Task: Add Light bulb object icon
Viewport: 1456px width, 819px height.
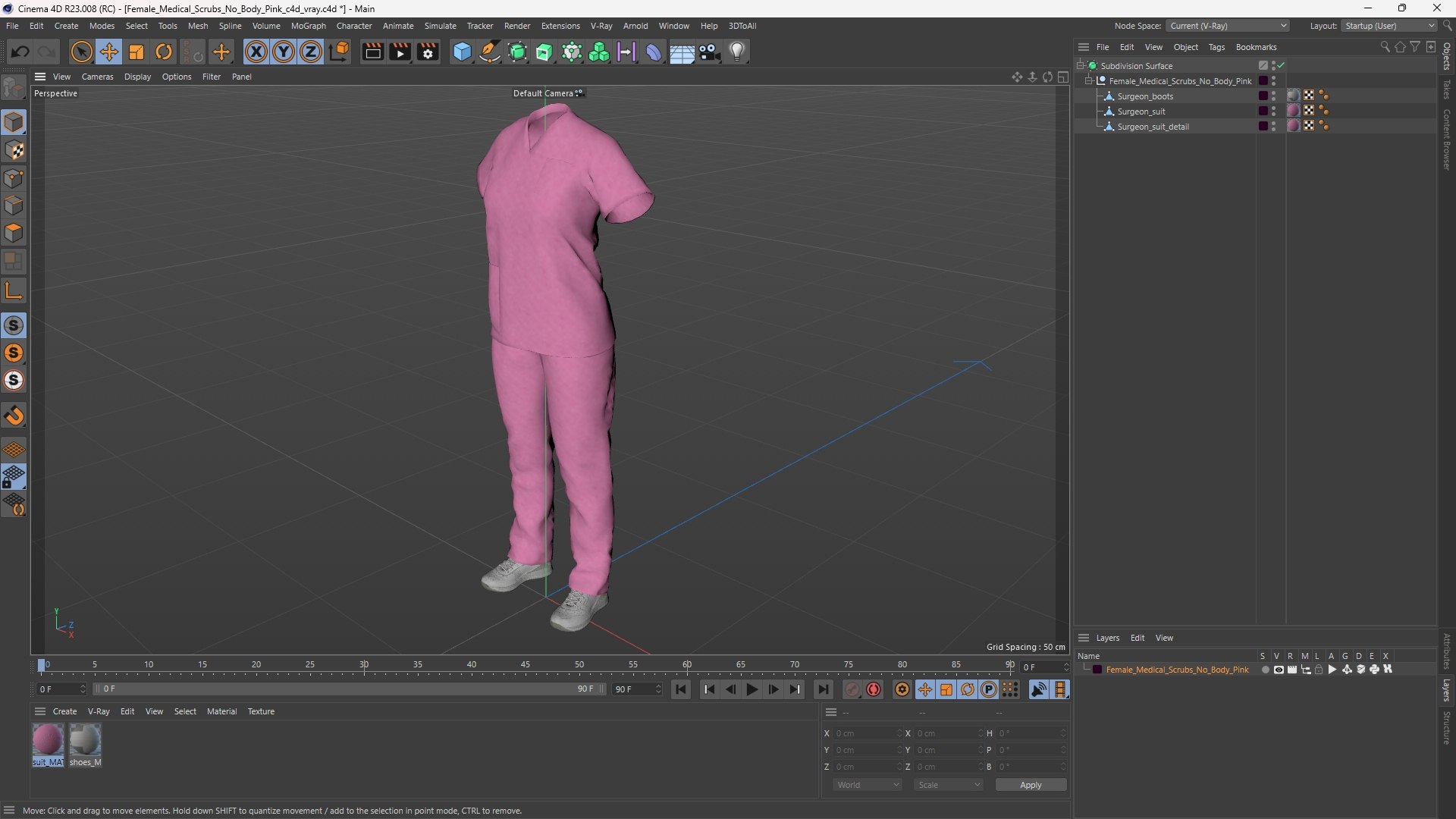Action: [737, 52]
